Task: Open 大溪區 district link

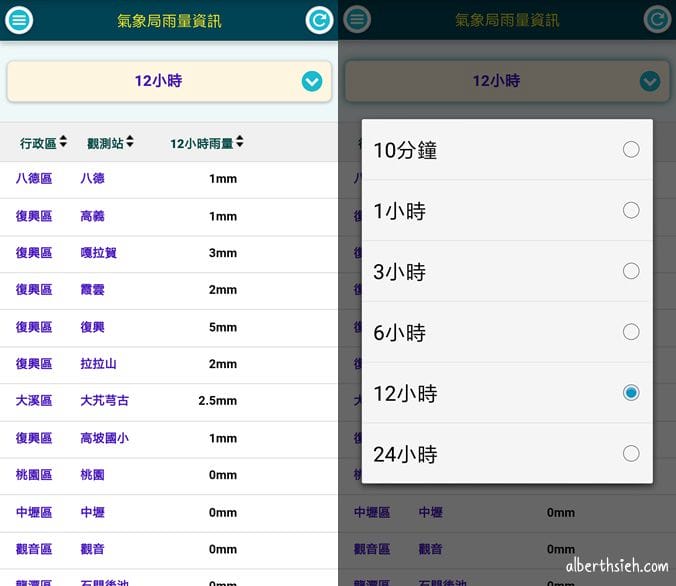Action: coord(34,401)
